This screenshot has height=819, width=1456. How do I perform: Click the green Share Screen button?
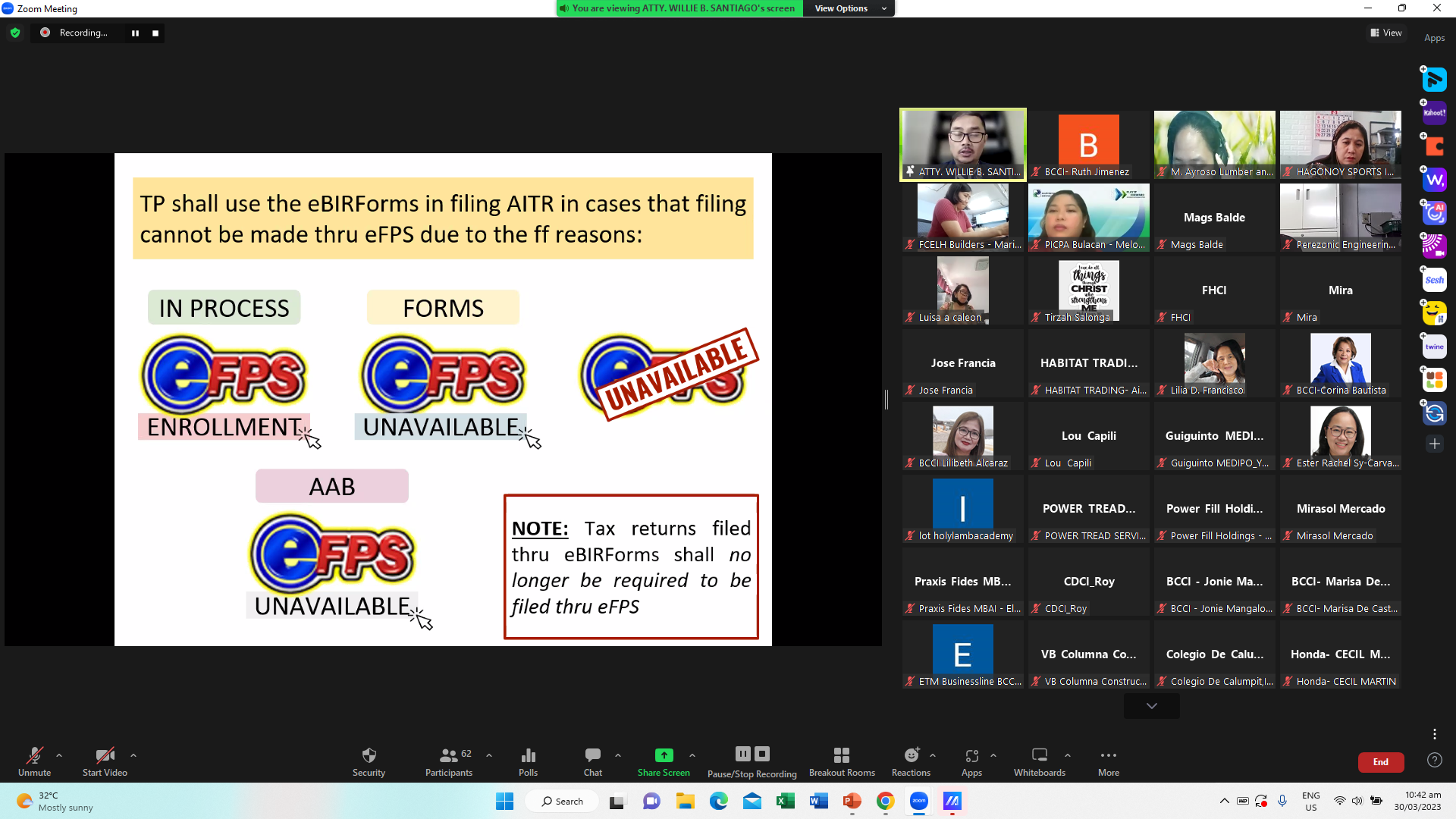click(x=664, y=761)
